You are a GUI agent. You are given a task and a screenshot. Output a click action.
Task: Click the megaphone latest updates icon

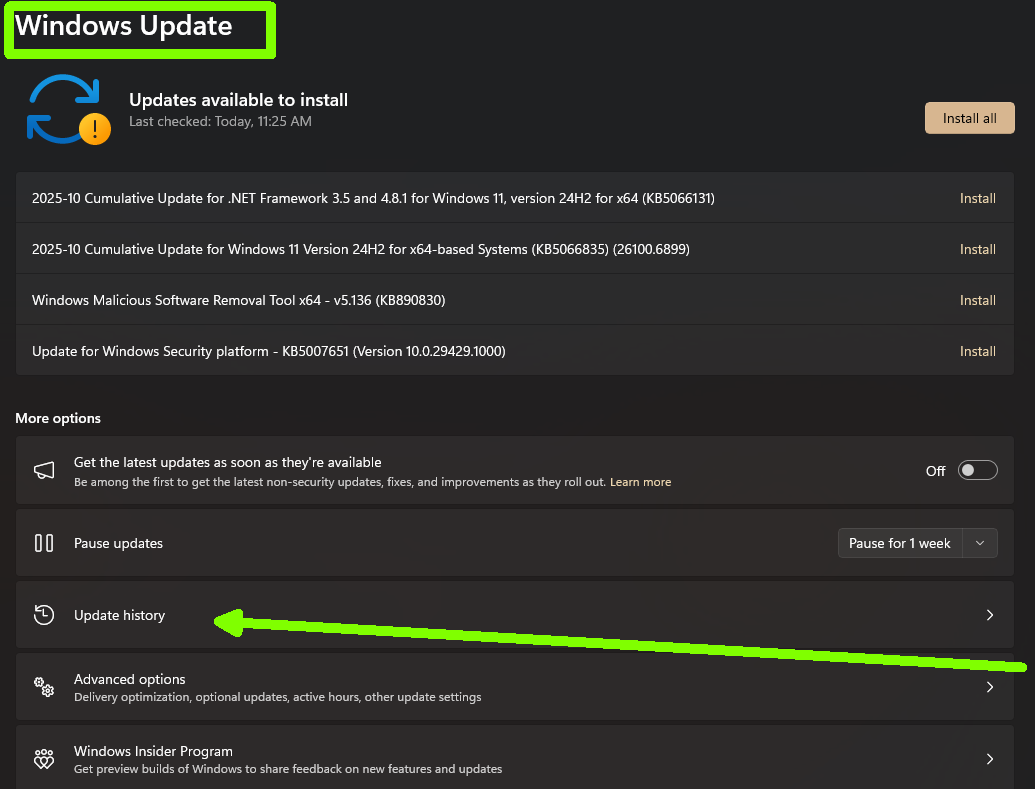(x=44, y=470)
